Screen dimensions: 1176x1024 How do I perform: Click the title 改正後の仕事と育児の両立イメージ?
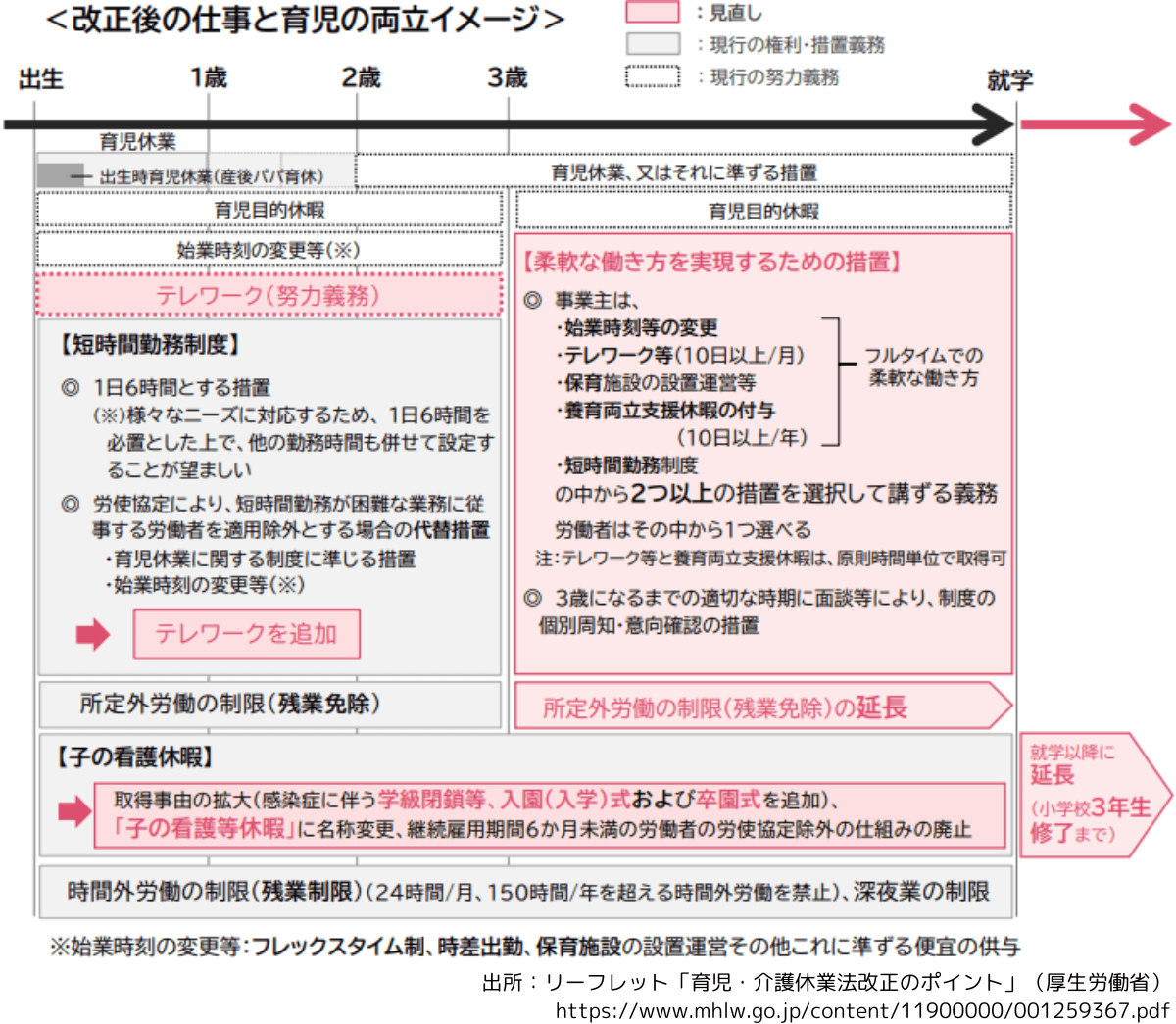click(306, 20)
